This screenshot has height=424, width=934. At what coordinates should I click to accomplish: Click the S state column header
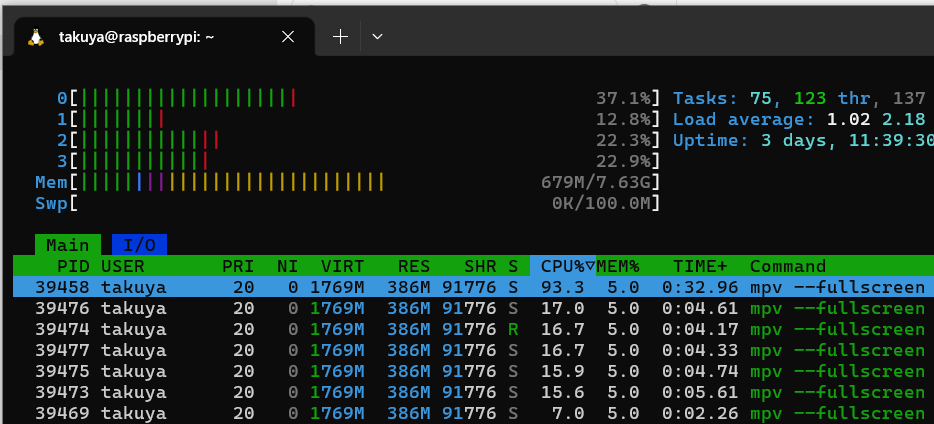coord(513,266)
